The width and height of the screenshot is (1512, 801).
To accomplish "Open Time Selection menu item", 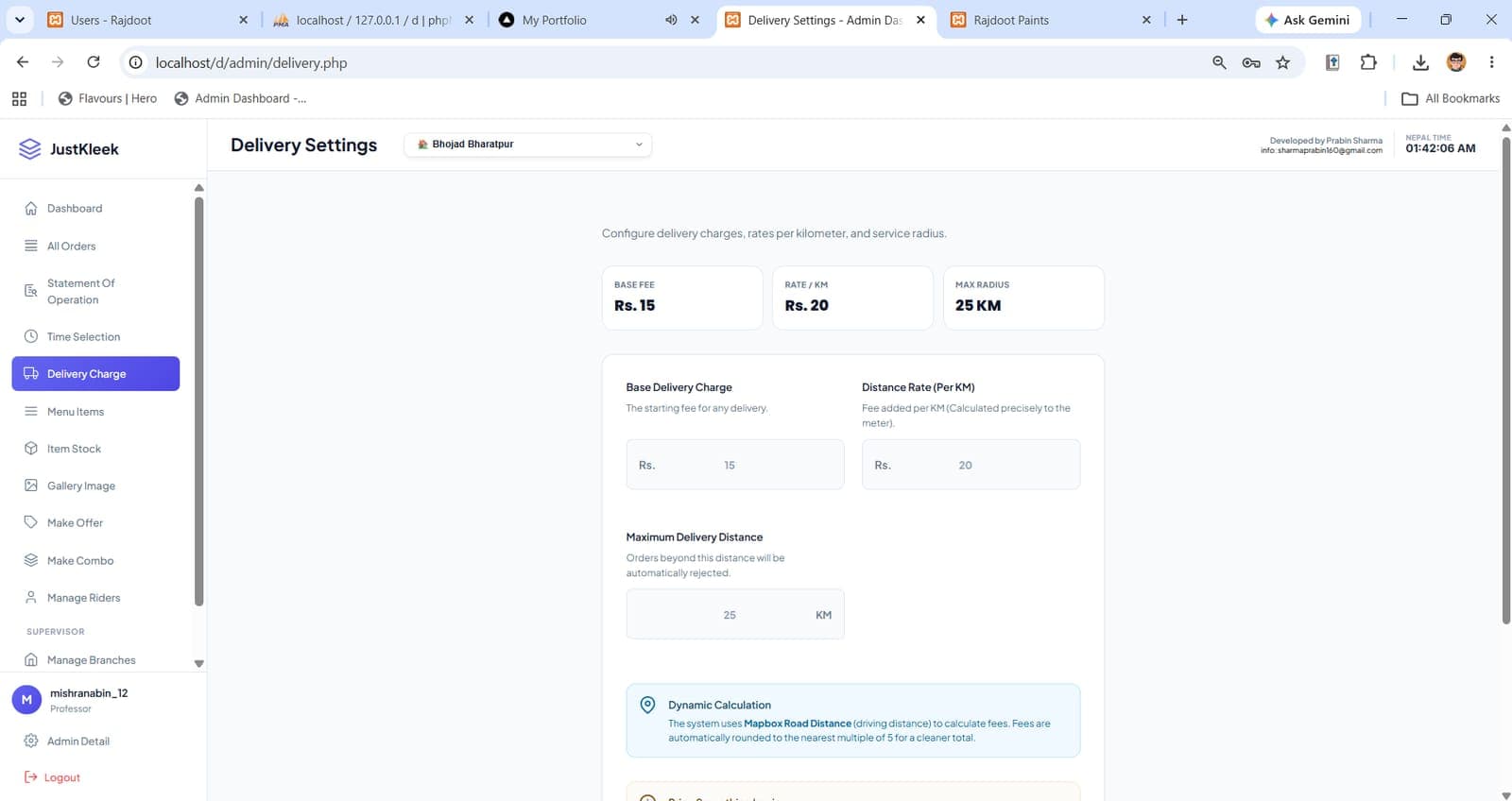I will (x=95, y=336).
